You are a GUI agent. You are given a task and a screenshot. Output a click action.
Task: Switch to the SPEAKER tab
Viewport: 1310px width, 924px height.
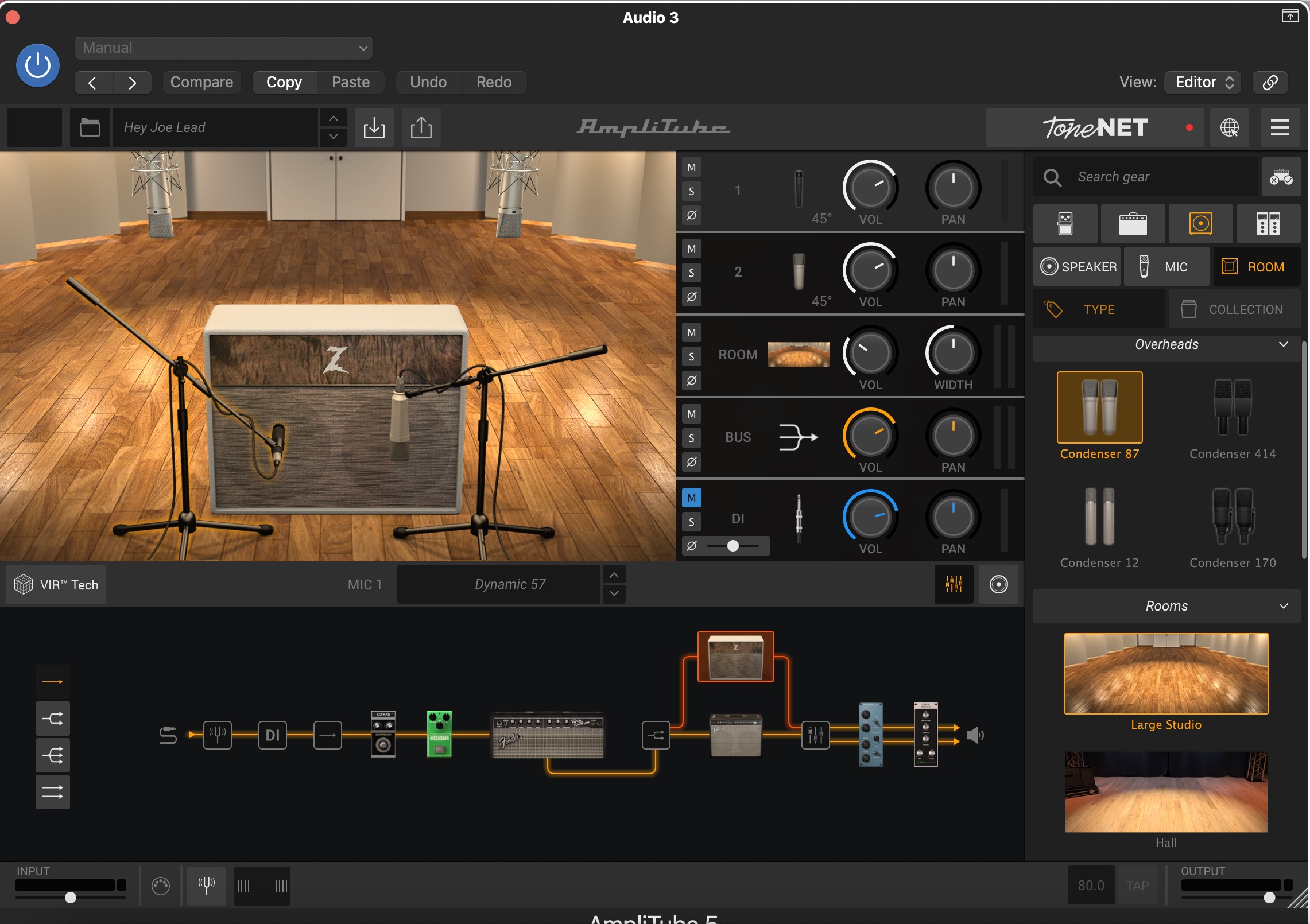click(1078, 267)
